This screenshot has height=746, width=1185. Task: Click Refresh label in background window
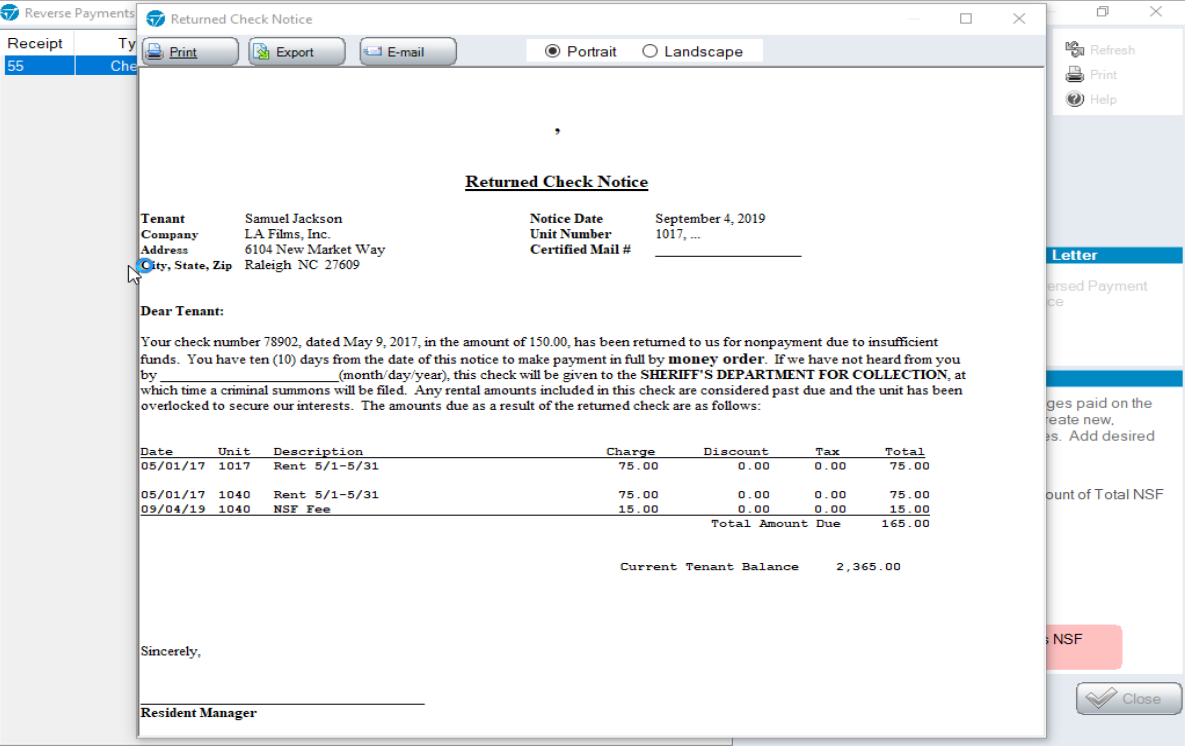(1112, 50)
